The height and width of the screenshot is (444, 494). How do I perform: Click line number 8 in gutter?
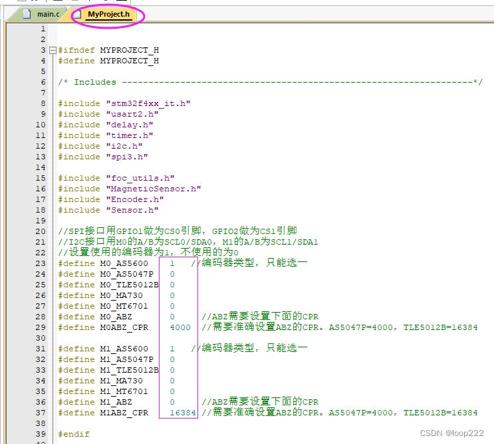(43, 103)
